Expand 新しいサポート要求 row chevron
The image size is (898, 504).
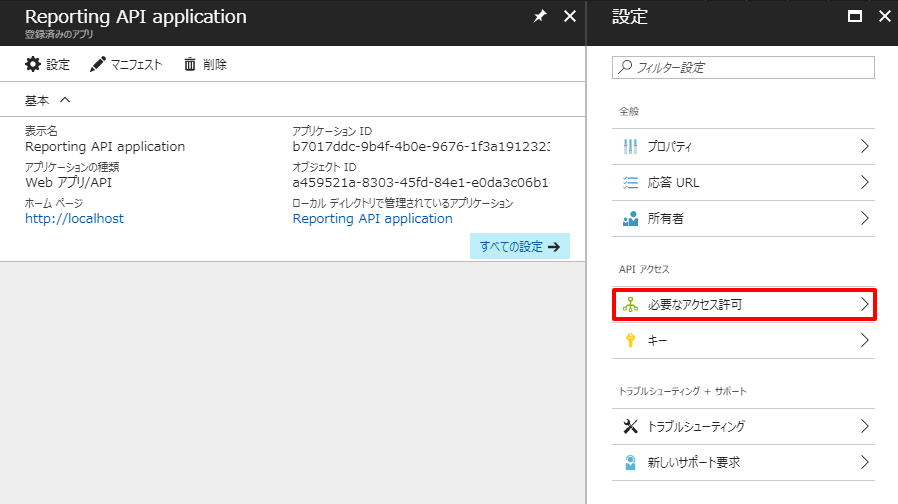[865, 462]
